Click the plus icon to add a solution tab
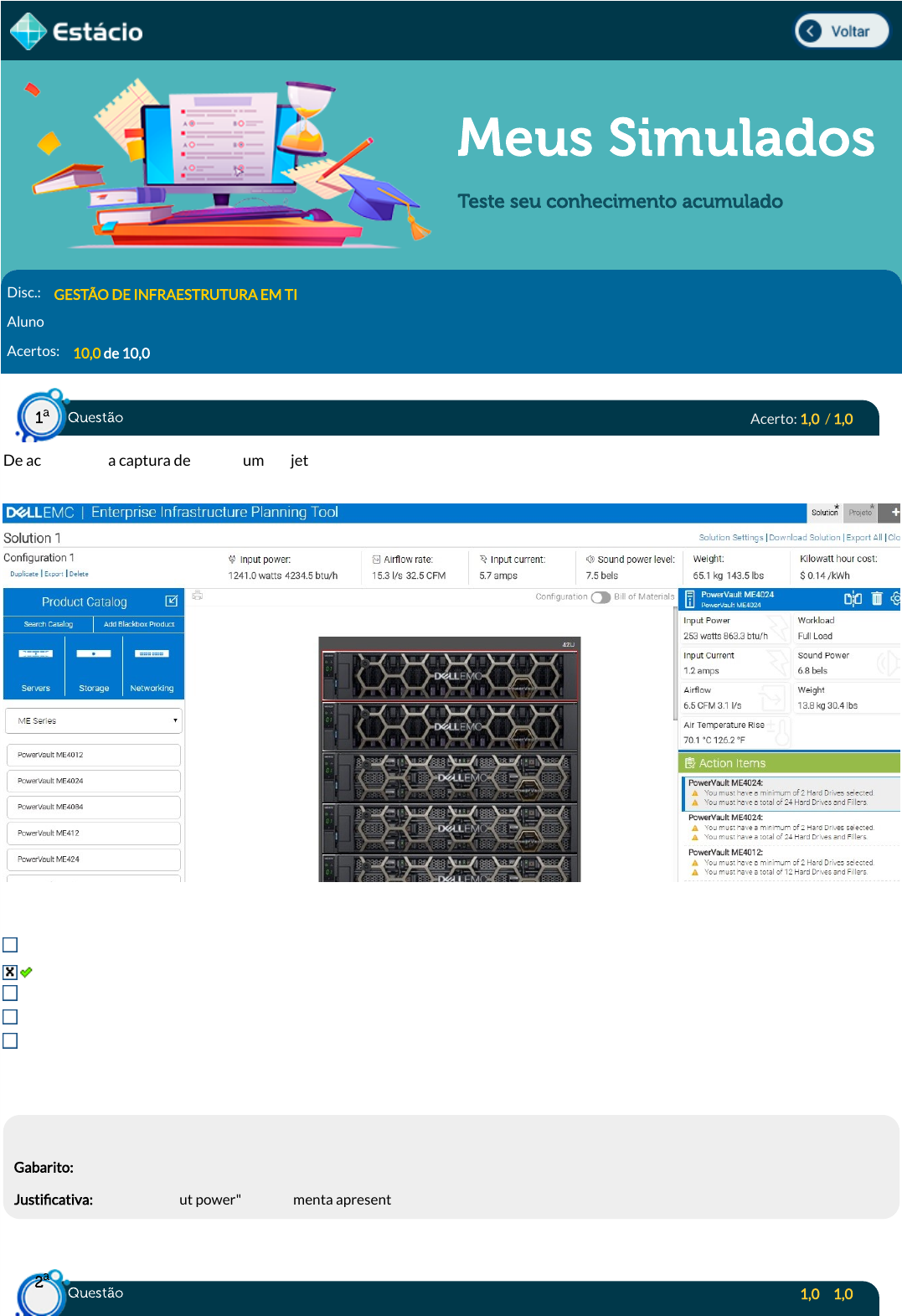Screen dimensions: 902x1316 point(894,512)
